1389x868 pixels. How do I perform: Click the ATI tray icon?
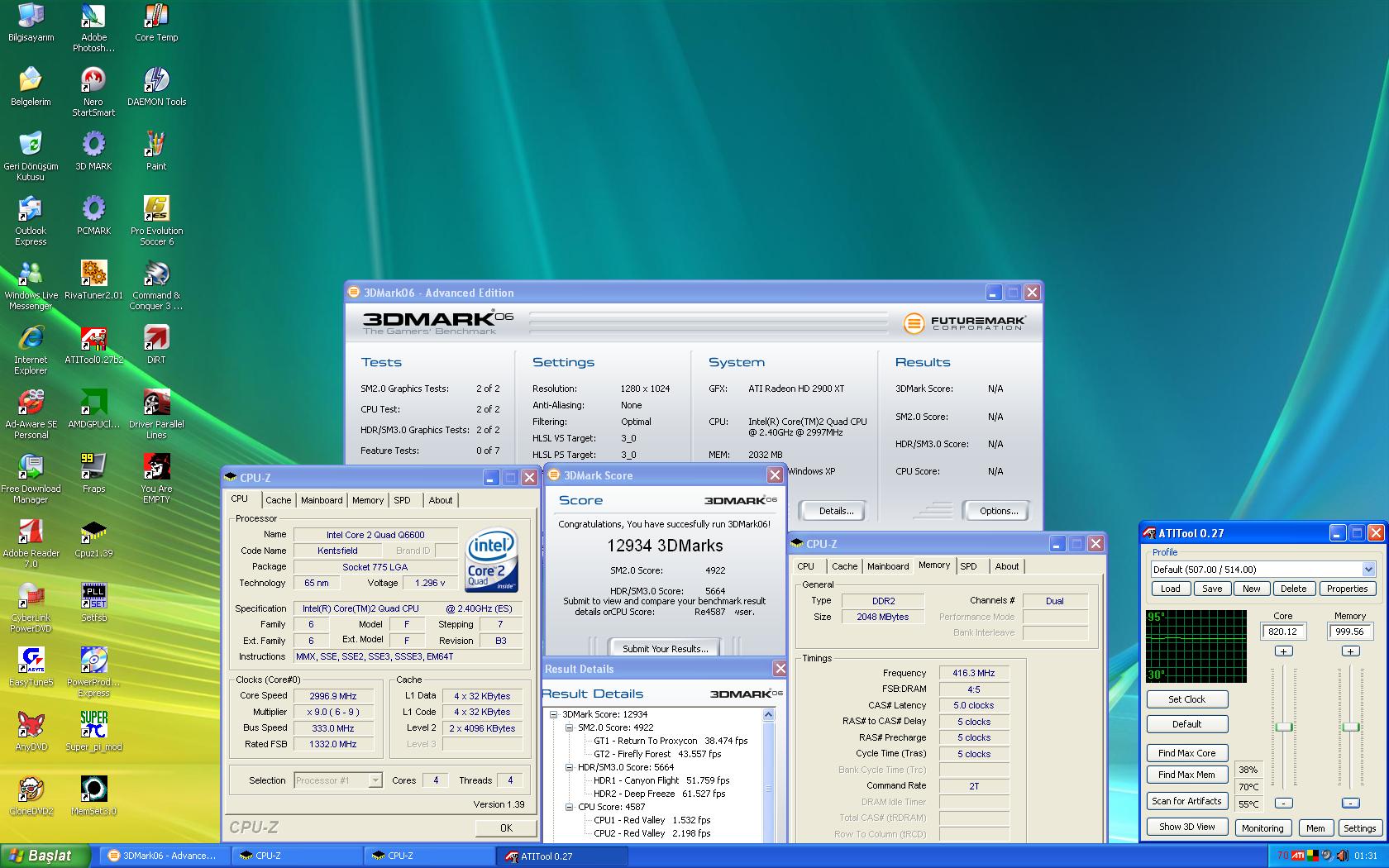[x=1299, y=856]
